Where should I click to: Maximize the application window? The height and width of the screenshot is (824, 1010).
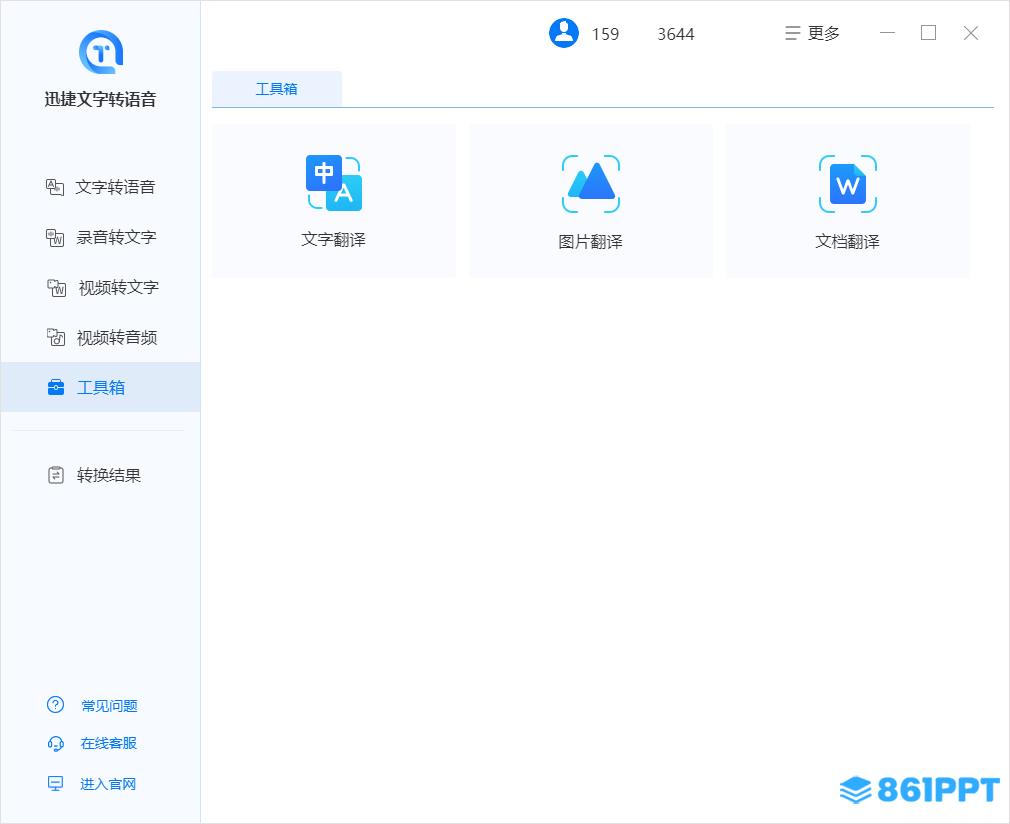point(928,33)
